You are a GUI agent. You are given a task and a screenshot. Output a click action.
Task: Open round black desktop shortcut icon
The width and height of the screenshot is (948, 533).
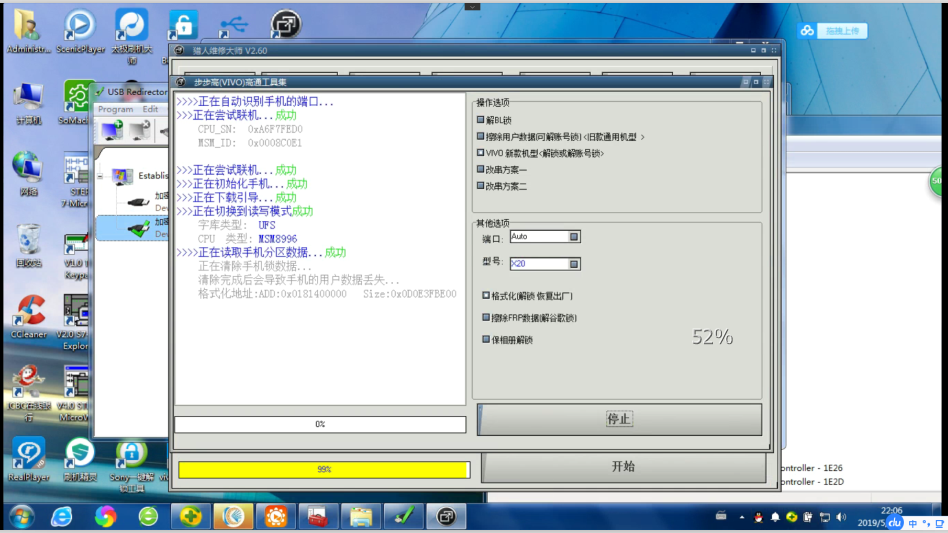285,24
